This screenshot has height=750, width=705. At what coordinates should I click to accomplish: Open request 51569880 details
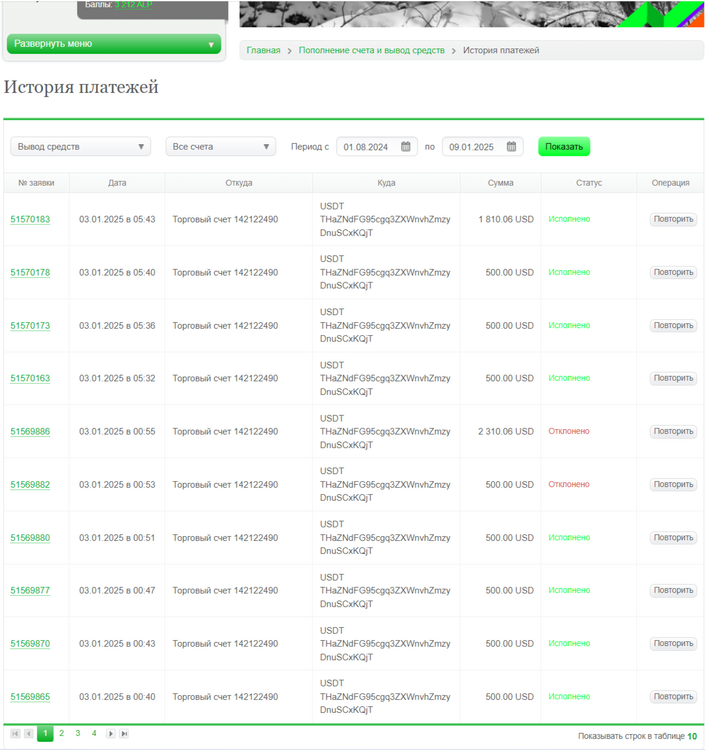pos(30,538)
